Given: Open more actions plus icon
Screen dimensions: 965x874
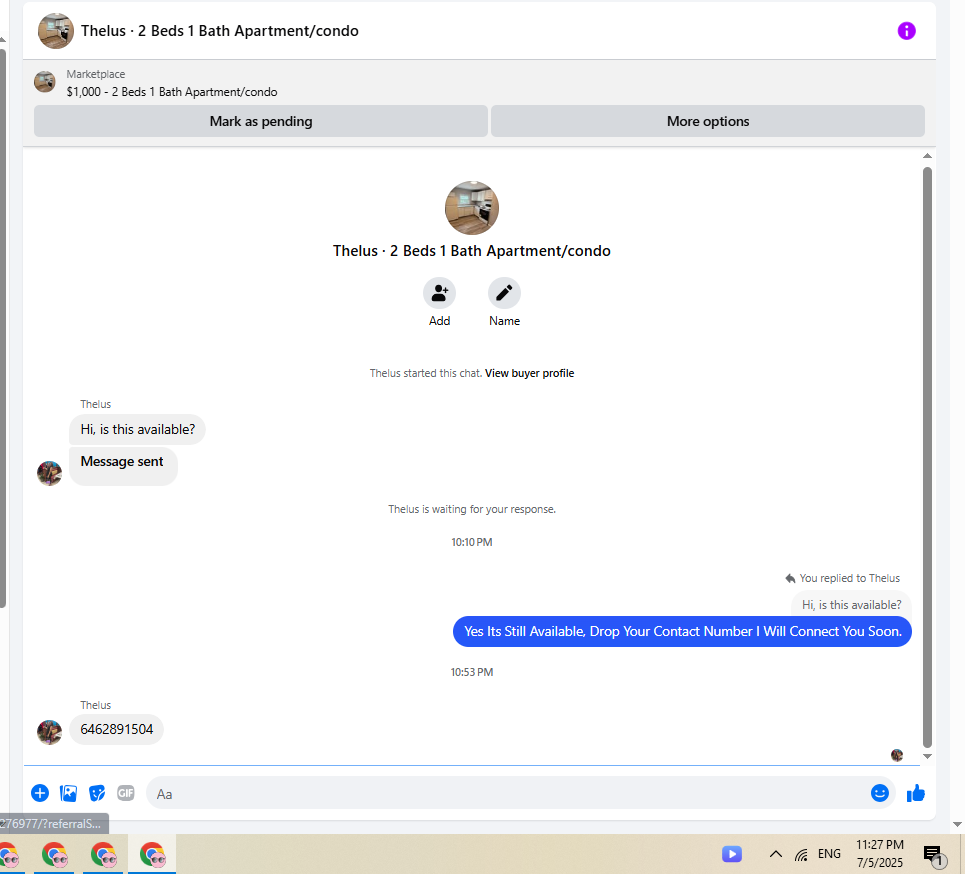Looking at the screenshot, I should 40,793.
